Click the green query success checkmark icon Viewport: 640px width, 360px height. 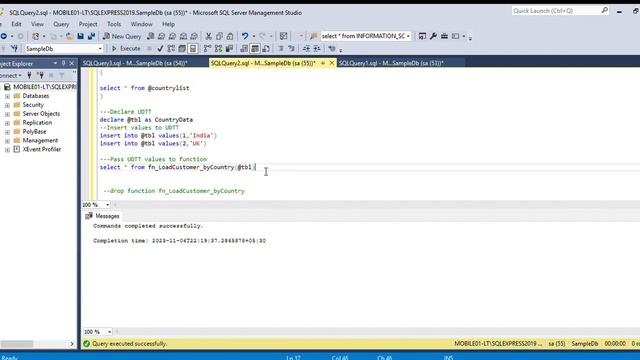(87, 344)
